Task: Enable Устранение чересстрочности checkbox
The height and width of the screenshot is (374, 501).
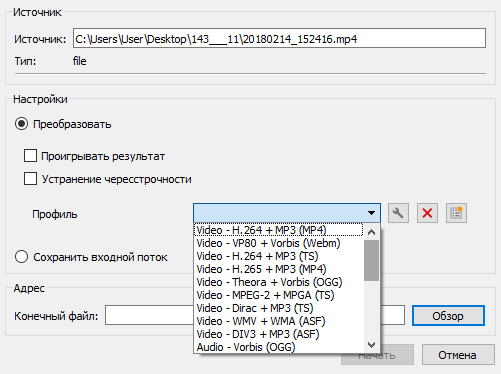Action: 30,179
